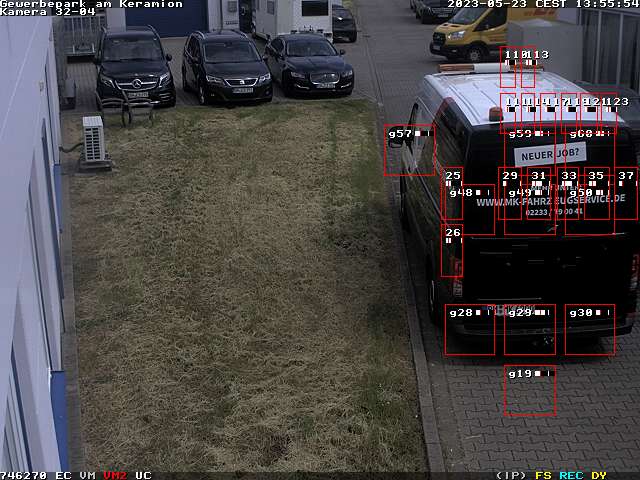Click the Kamera 32-04 camera label

(47, 12)
